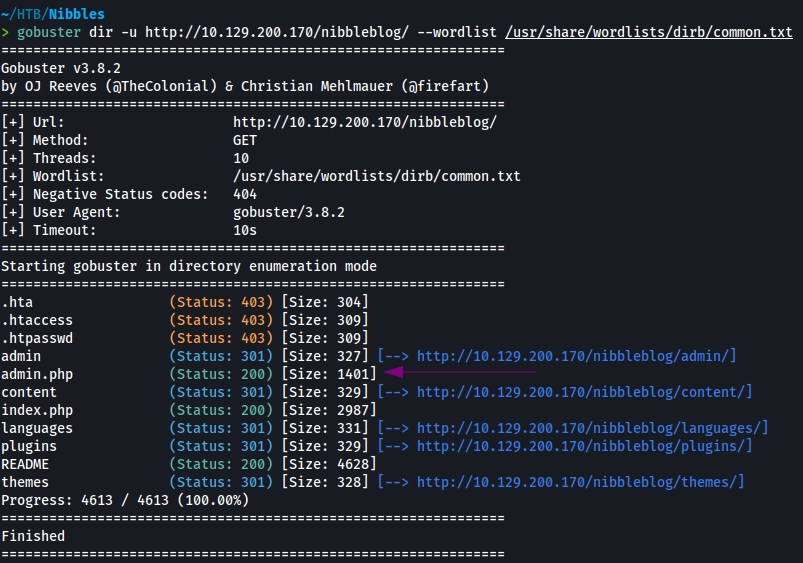This screenshot has height=563, width=803.
Task: Click the Progress 4613 / 4613 line
Action: (x=125, y=500)
